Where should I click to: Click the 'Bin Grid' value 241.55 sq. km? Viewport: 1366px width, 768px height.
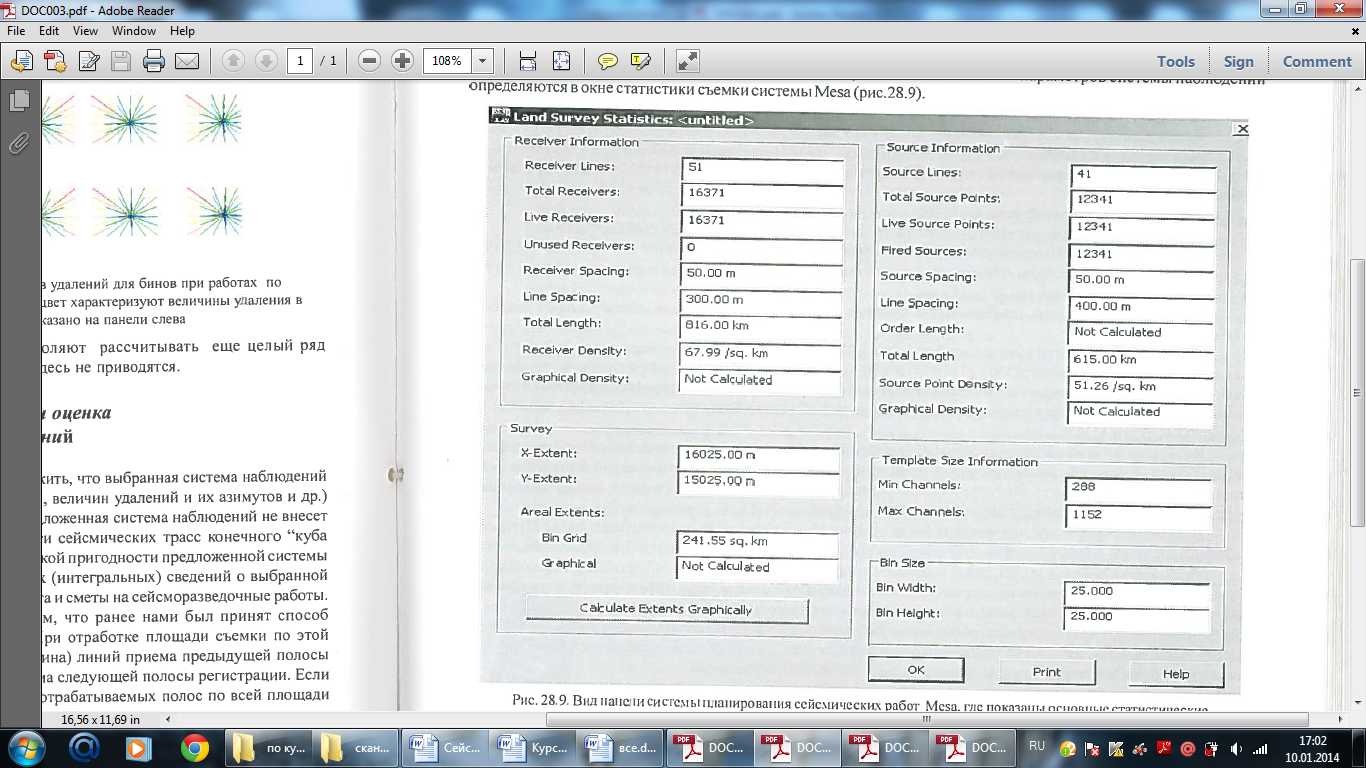click(757, 542)
